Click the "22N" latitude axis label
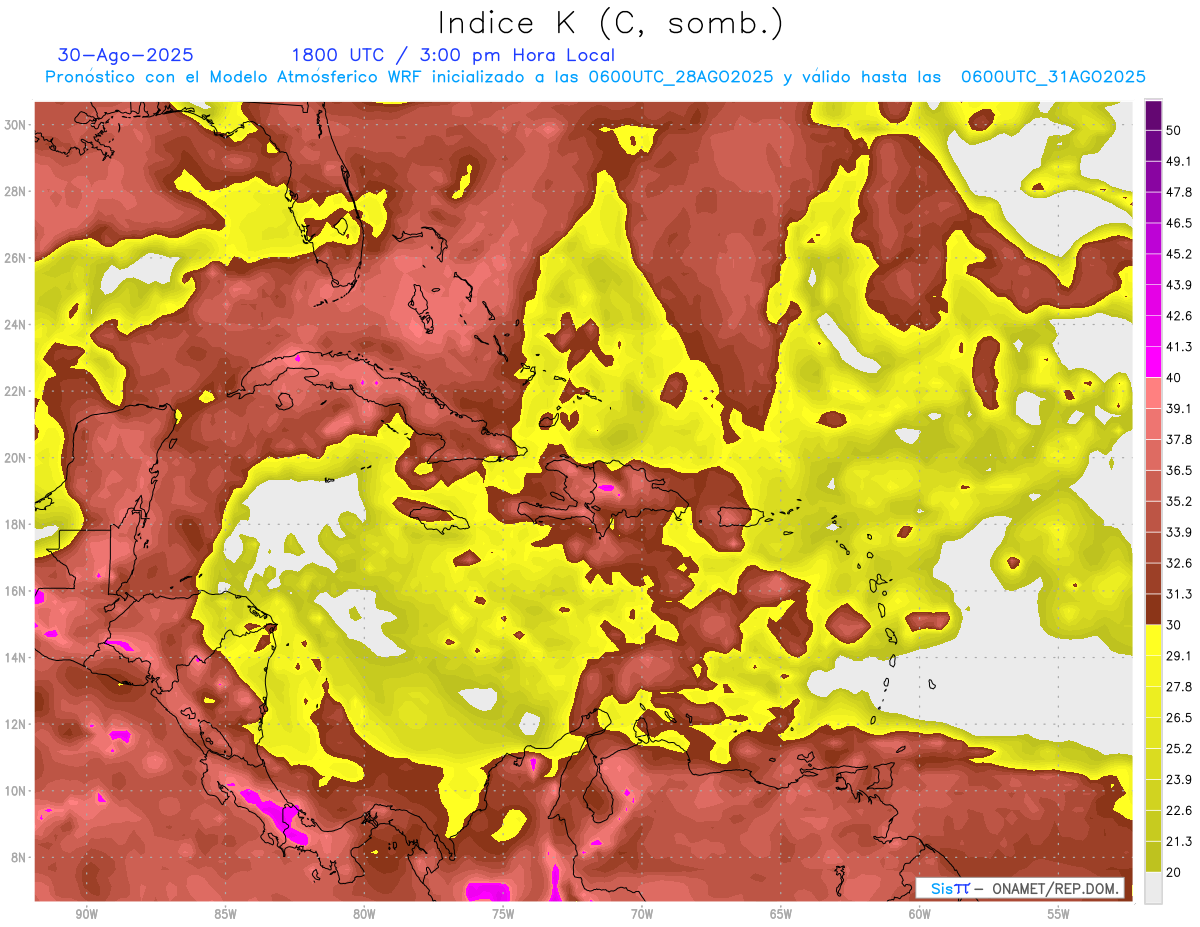Viewport: 1200px width, 927px height. click(15, 391)
